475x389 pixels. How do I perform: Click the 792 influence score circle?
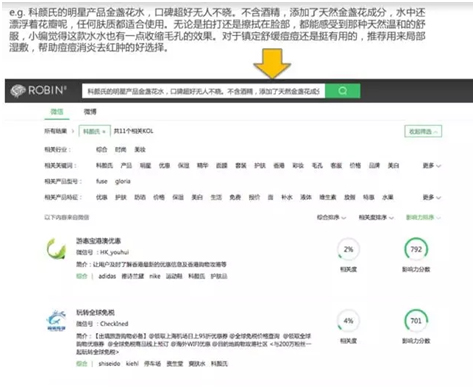416,249
